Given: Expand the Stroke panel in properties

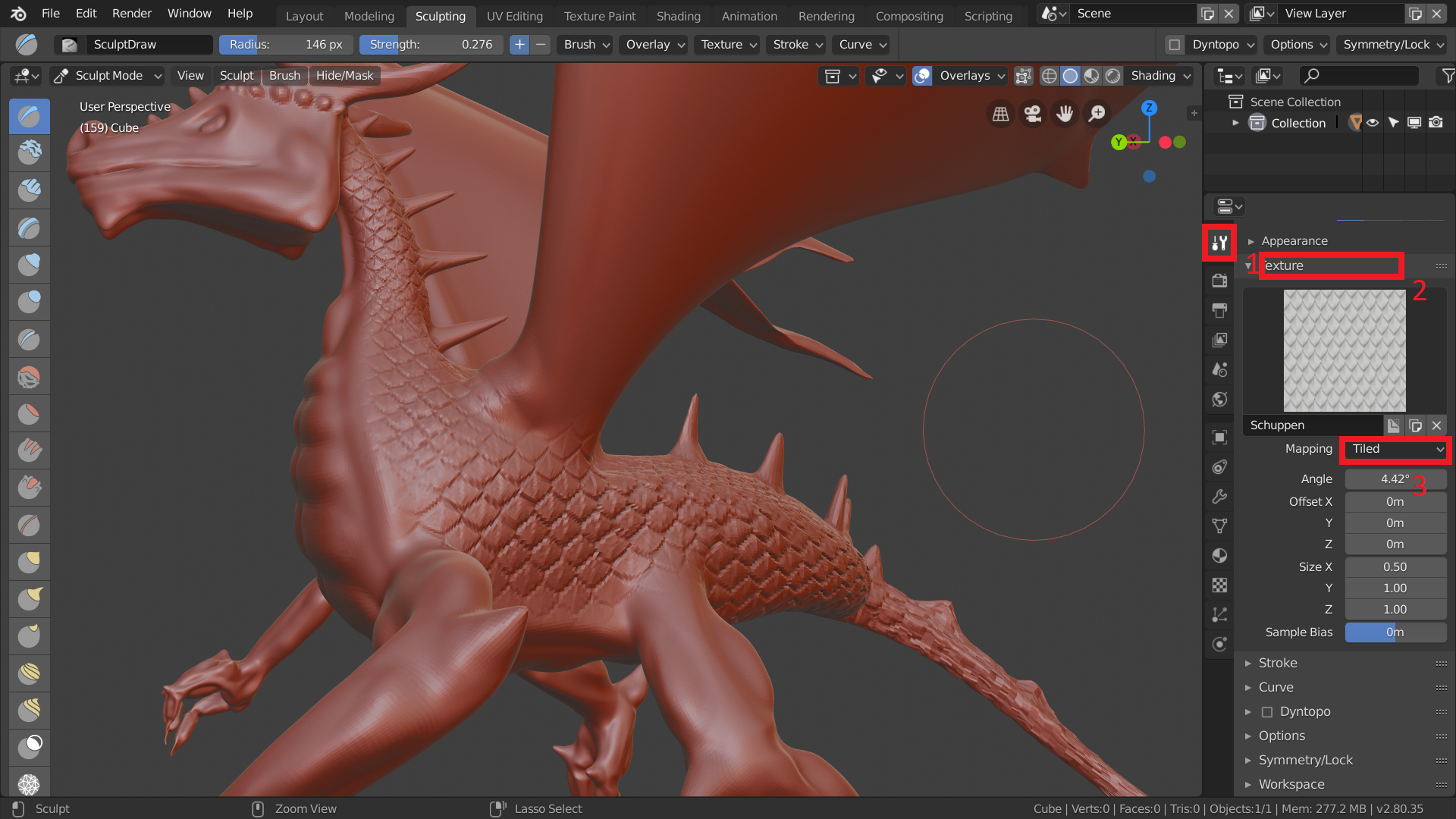Looking at the screenshot, I should coord(1278,664).
